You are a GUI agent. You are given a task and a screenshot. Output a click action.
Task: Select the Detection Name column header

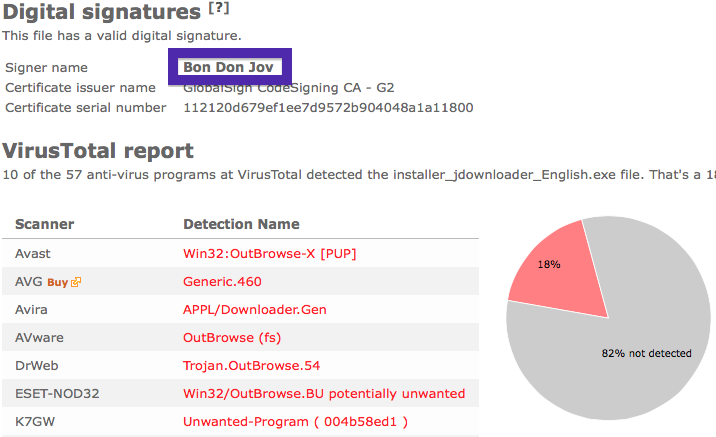tap(241, 224)
